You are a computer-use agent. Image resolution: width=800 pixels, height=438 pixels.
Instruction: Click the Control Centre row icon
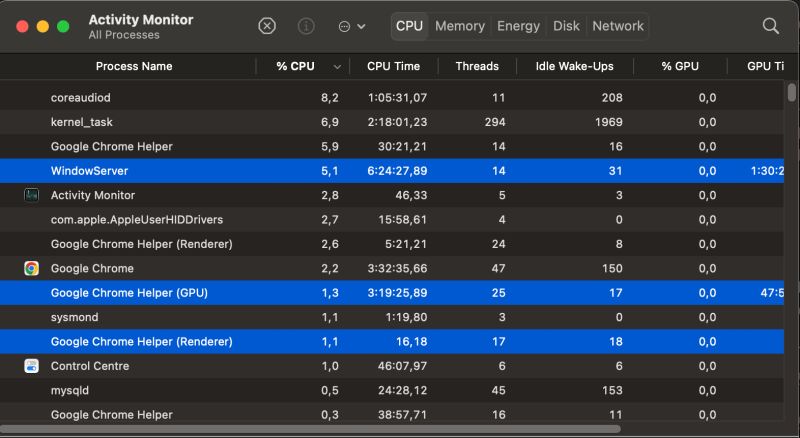tap(32, 366)
